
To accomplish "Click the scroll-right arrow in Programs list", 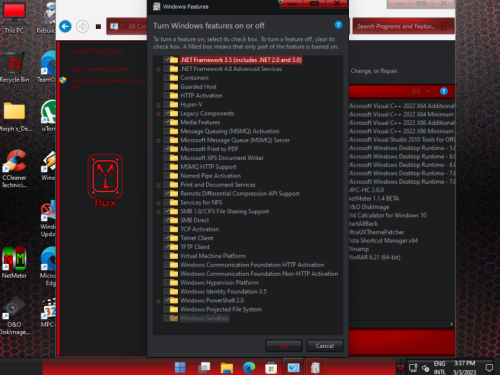I will click(452, 324).
